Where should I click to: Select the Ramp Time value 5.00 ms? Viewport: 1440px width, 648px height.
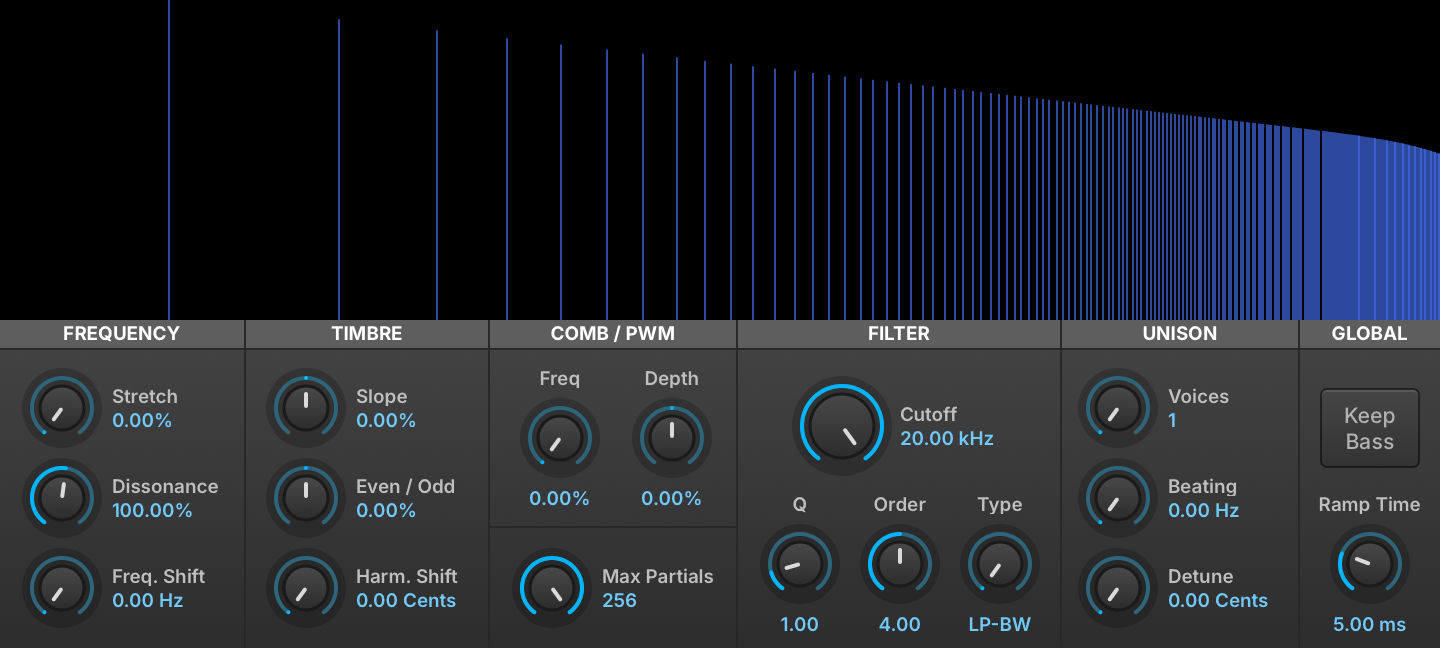[x=1369, y=625]
